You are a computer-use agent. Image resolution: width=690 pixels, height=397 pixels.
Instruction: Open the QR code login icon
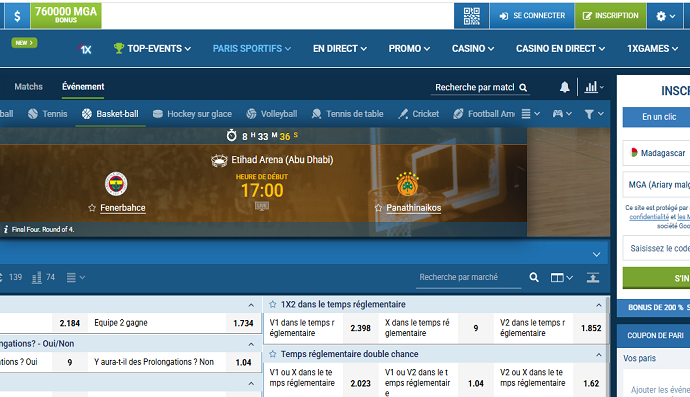[x=471, y=16]
